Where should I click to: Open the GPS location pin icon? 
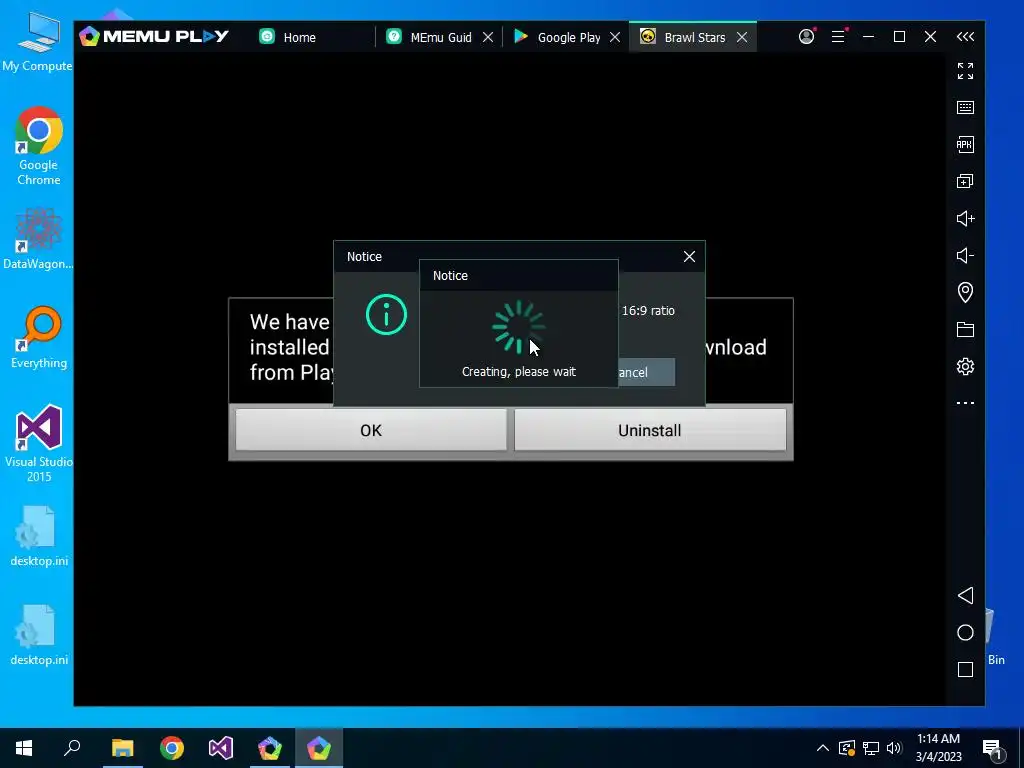point(965,292)
